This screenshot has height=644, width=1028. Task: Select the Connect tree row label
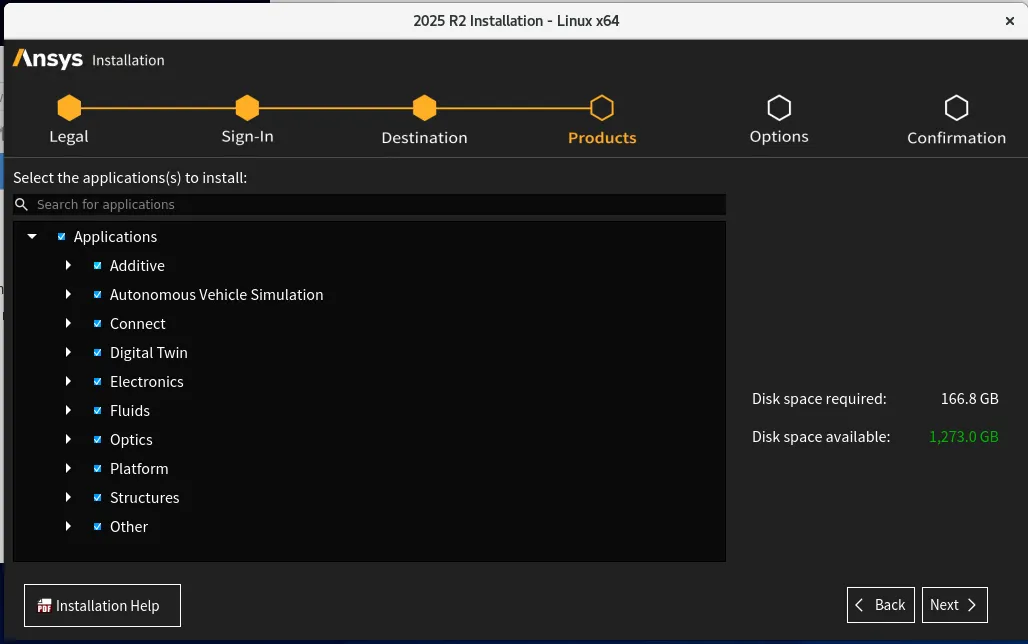pos(138,323)
